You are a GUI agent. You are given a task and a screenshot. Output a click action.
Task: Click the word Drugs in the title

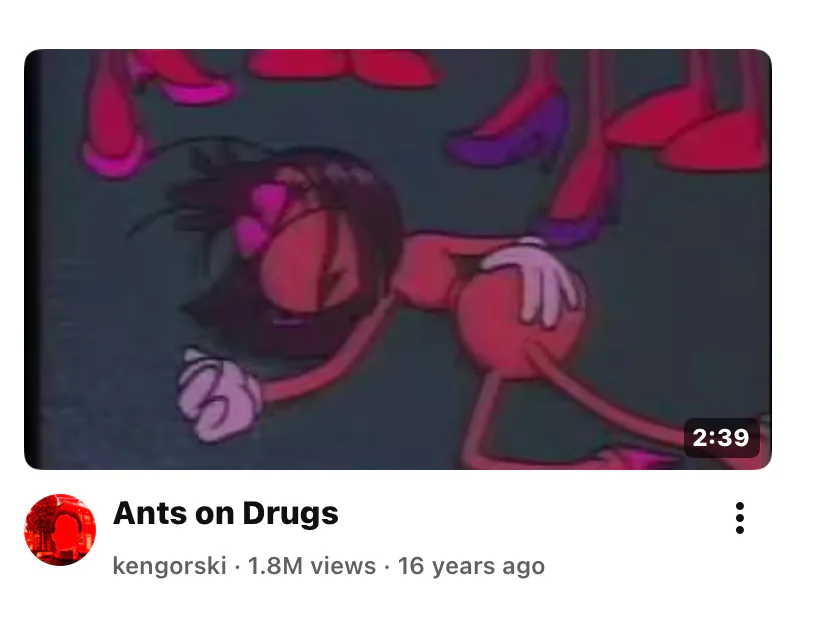coord(290,513)
